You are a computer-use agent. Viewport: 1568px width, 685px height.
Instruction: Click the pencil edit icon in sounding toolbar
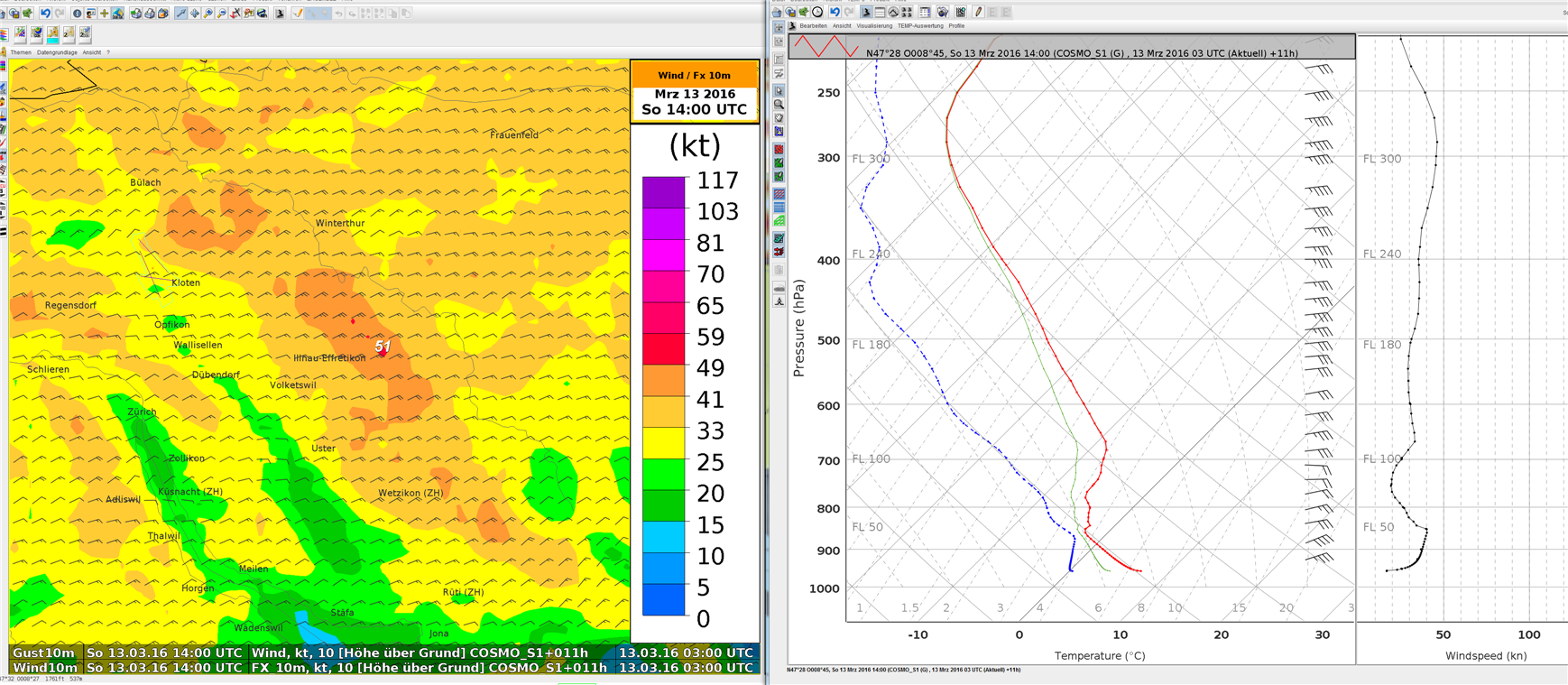pos(978,13)
